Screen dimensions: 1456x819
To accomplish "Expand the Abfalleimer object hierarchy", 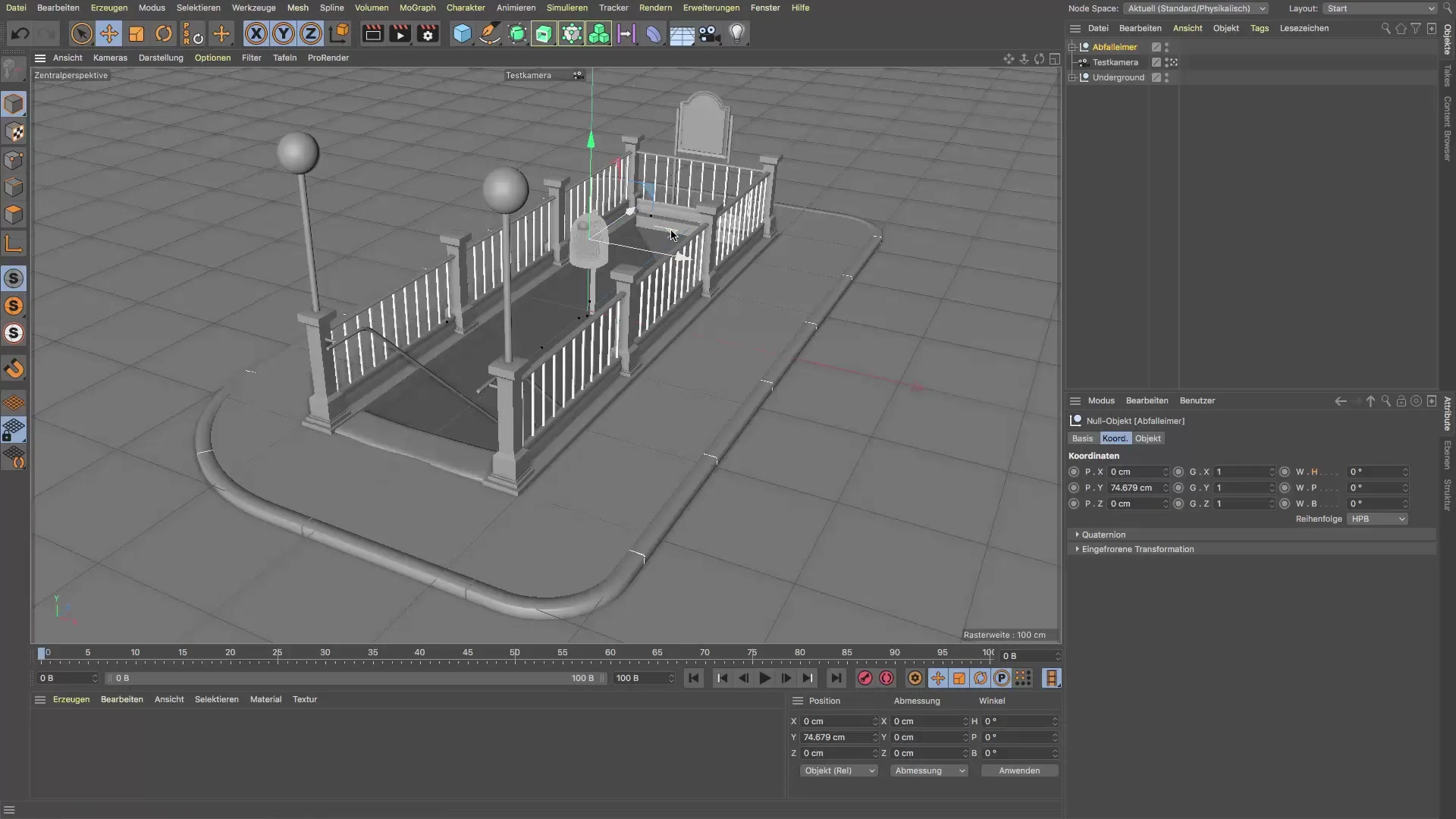I will coord(1072,47).
